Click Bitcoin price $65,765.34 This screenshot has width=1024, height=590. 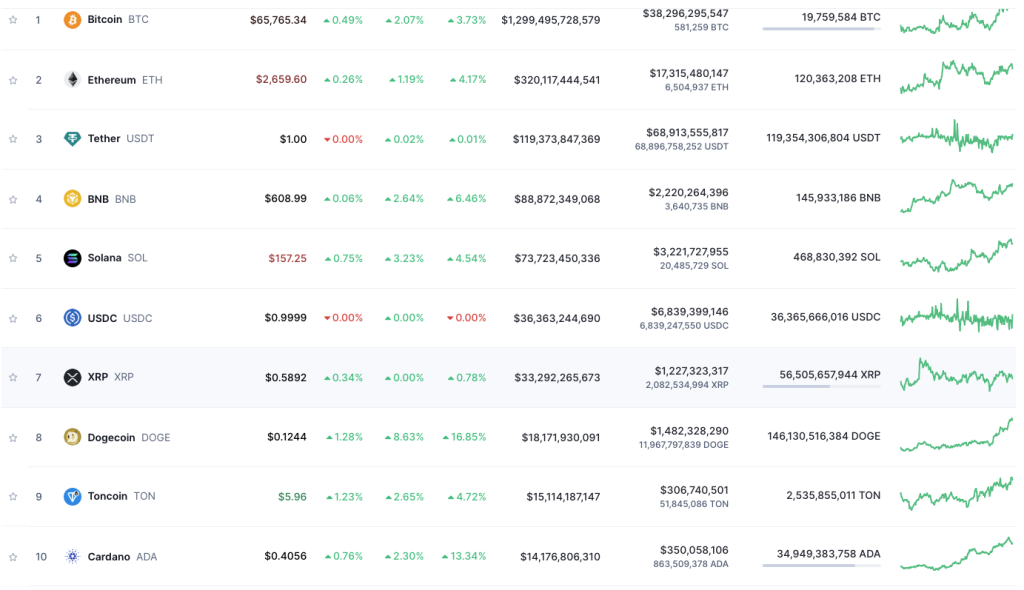coord(278,20)
